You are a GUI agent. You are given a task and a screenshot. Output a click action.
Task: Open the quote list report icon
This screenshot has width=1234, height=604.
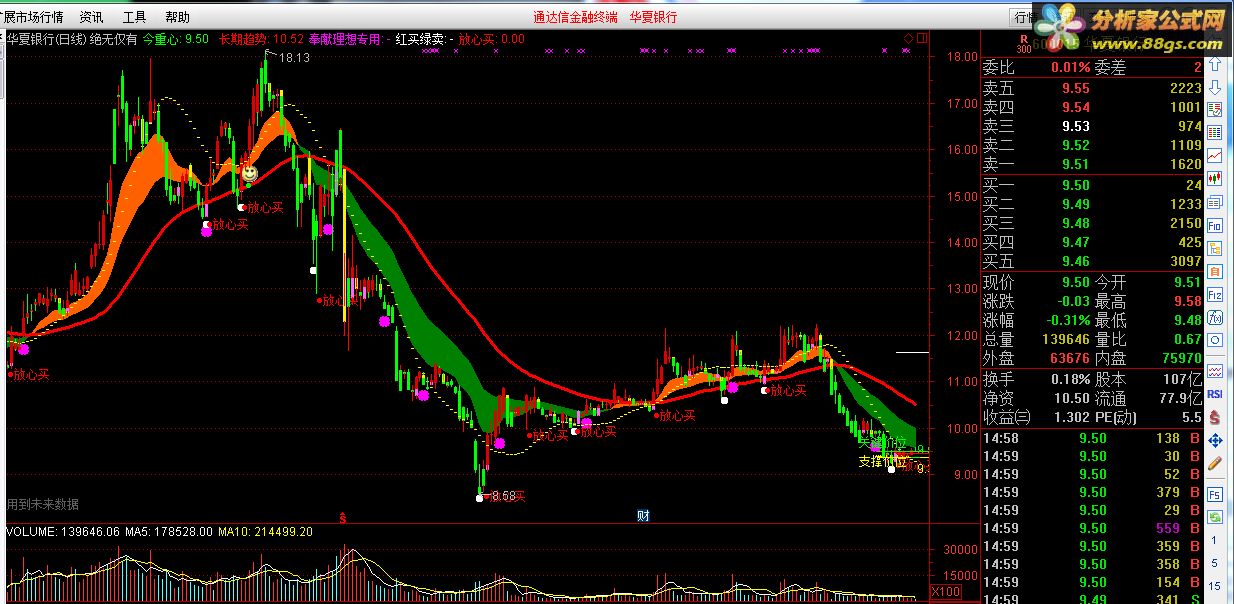[1215, 110]
